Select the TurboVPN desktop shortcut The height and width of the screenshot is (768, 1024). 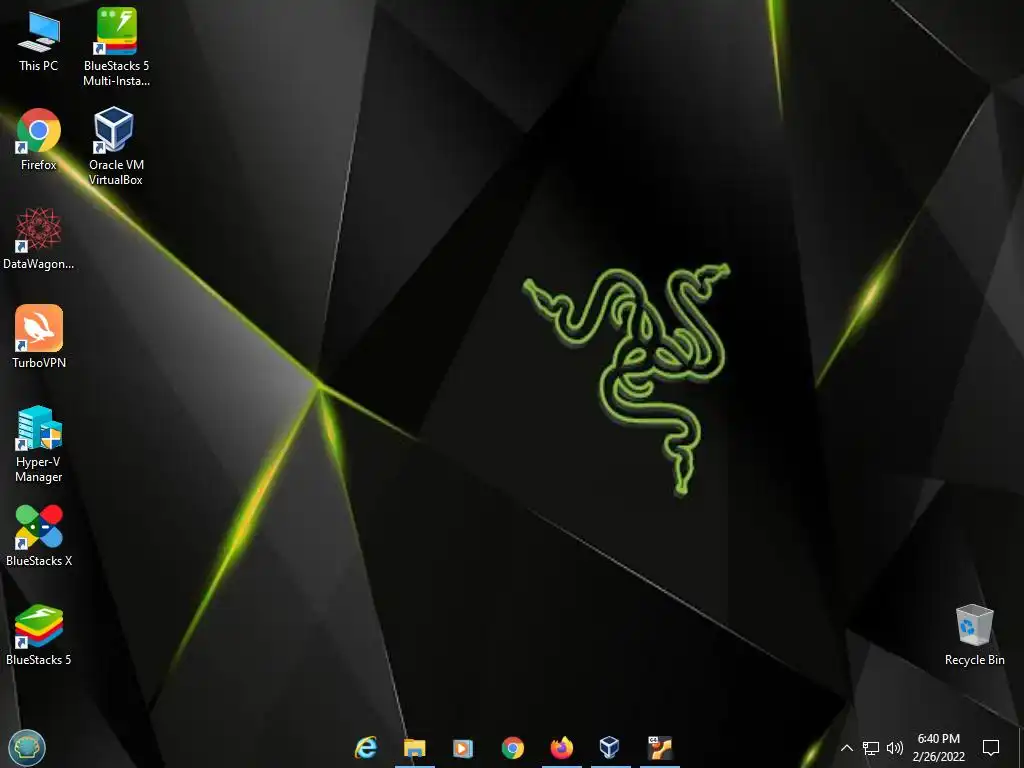pyautogui.click(x=39, y=337)
